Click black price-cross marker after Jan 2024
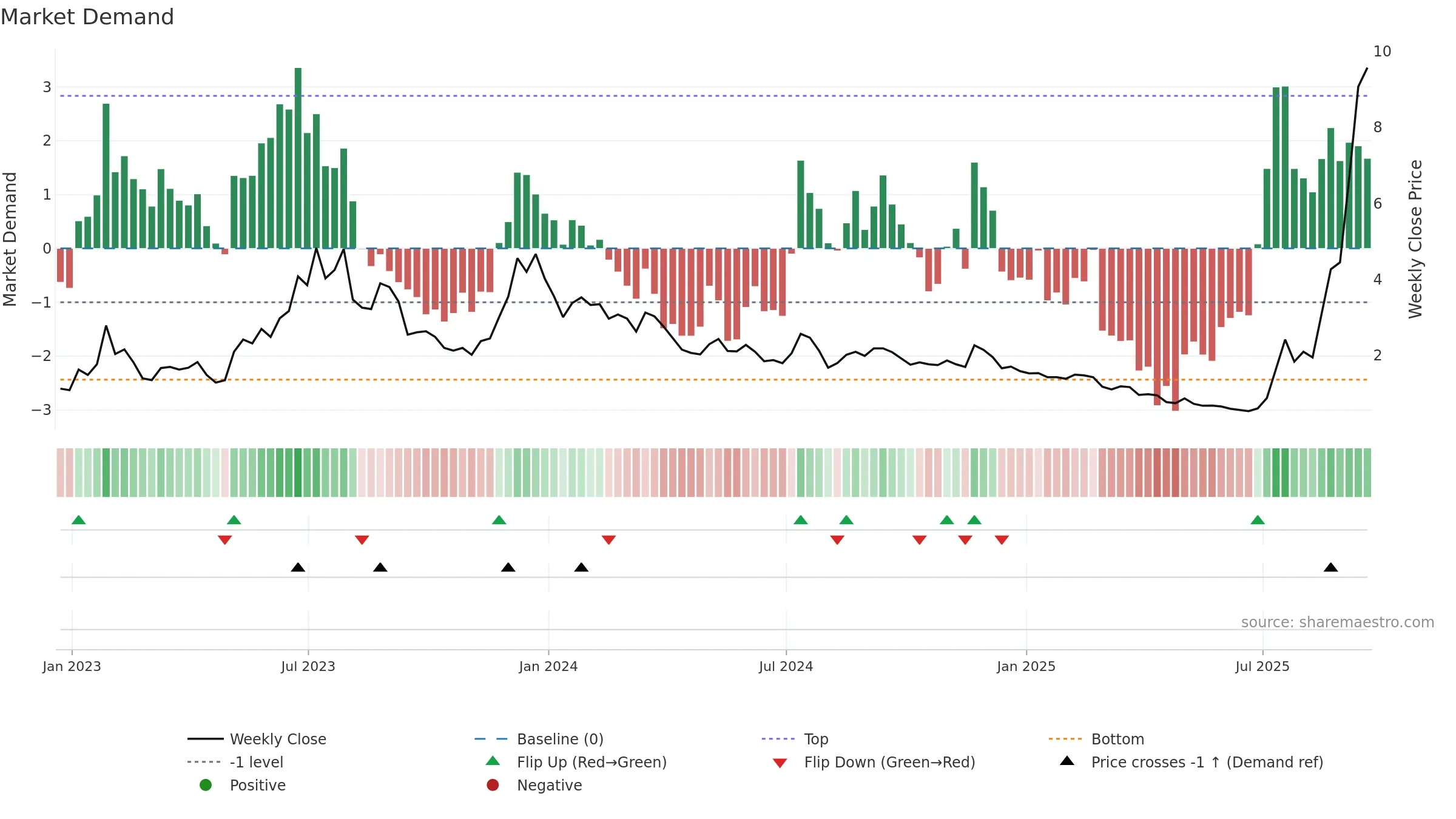This screenshot has height=819, width=1456. coord(581,567)
